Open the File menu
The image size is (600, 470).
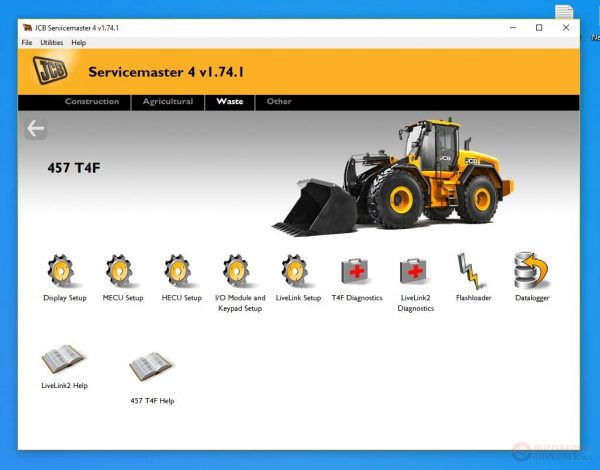[27, 42]
